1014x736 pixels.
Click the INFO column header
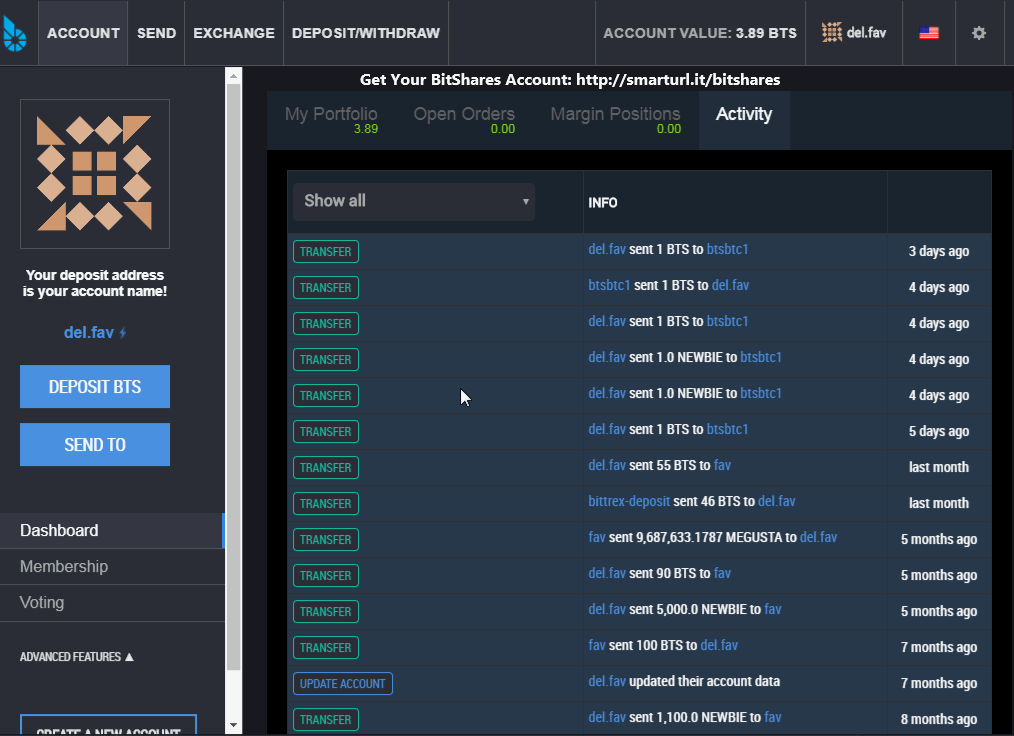click(603, 203)
